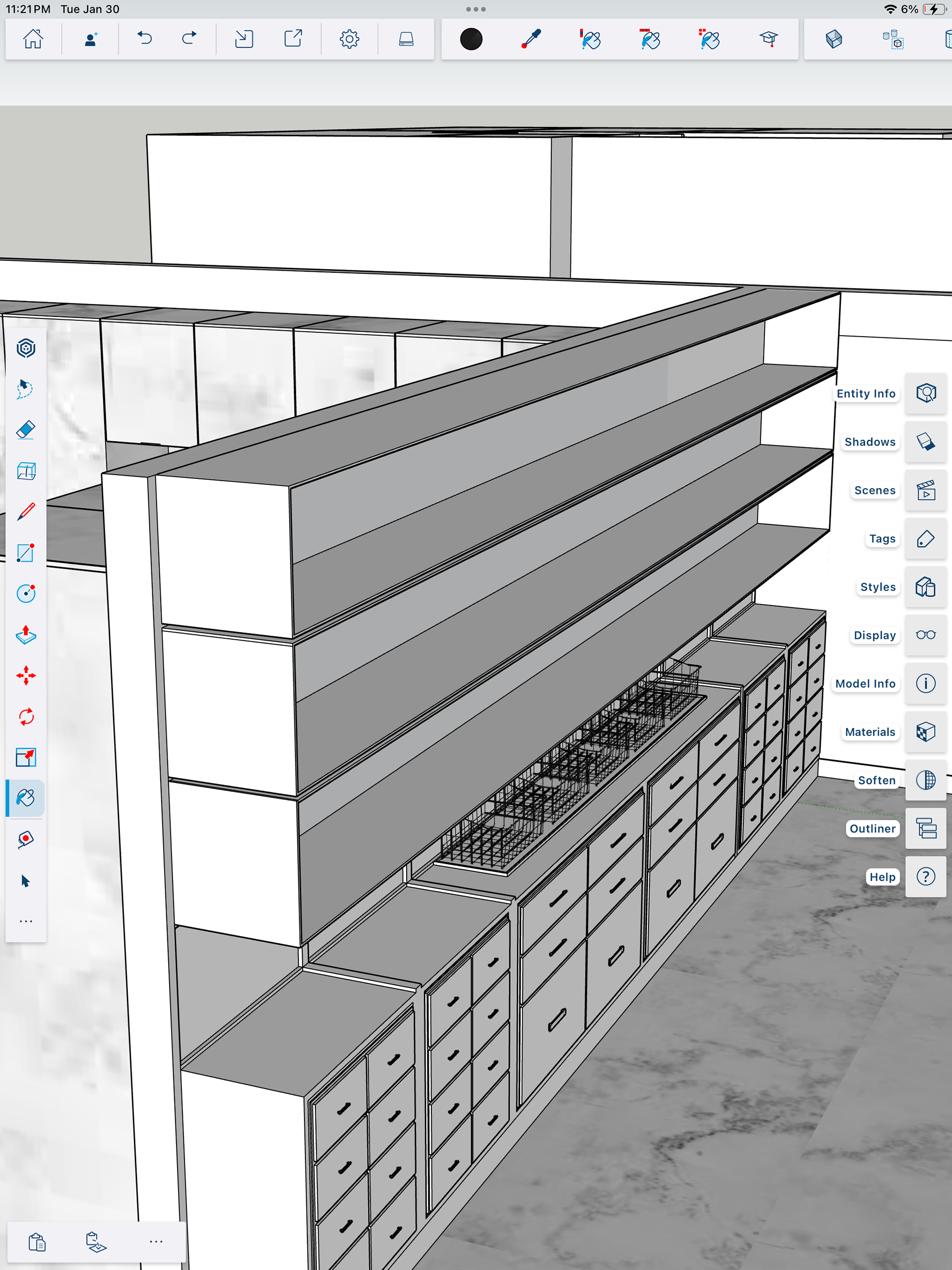Select the Rotate tool
Screen dimensions: 952x1270
coord(26,717)
